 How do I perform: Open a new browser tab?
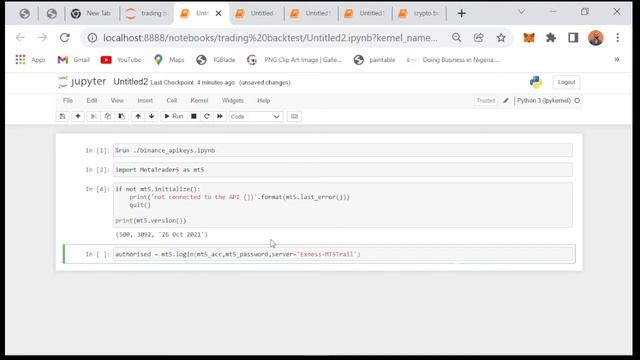462,13
